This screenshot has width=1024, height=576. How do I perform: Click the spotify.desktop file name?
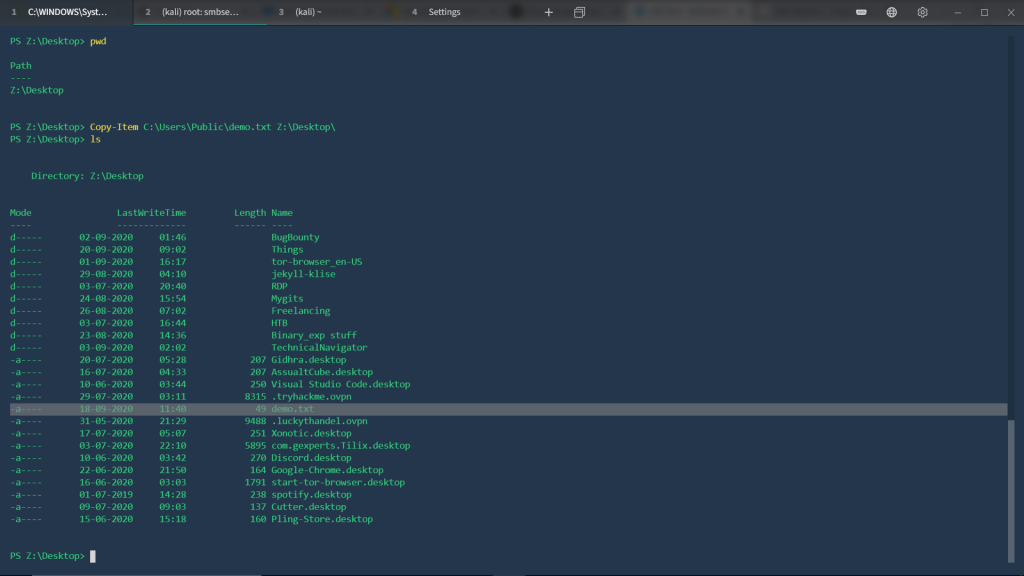[312, 494]
